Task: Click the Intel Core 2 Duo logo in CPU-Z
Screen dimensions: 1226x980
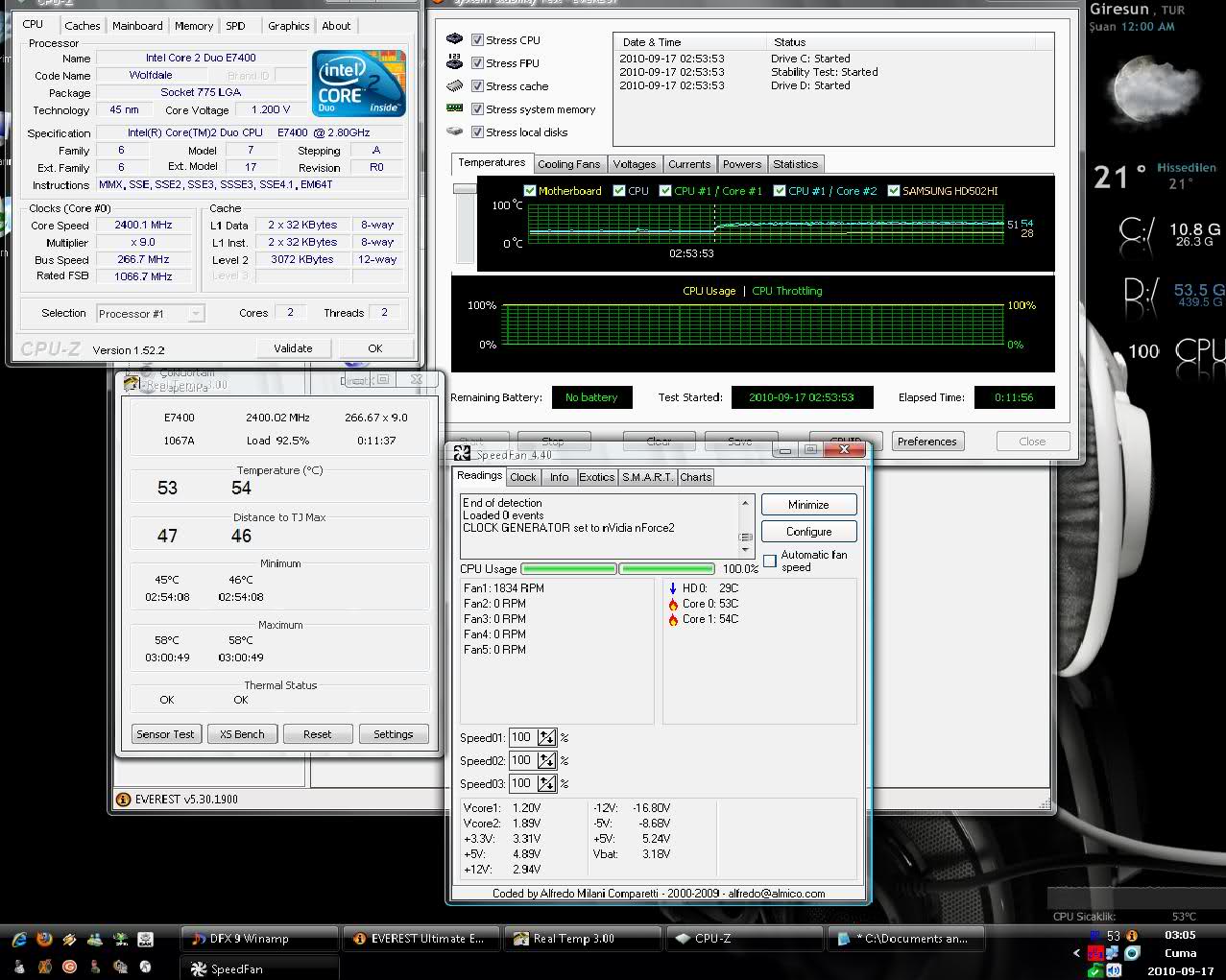Action: click(x=359, y=84)
